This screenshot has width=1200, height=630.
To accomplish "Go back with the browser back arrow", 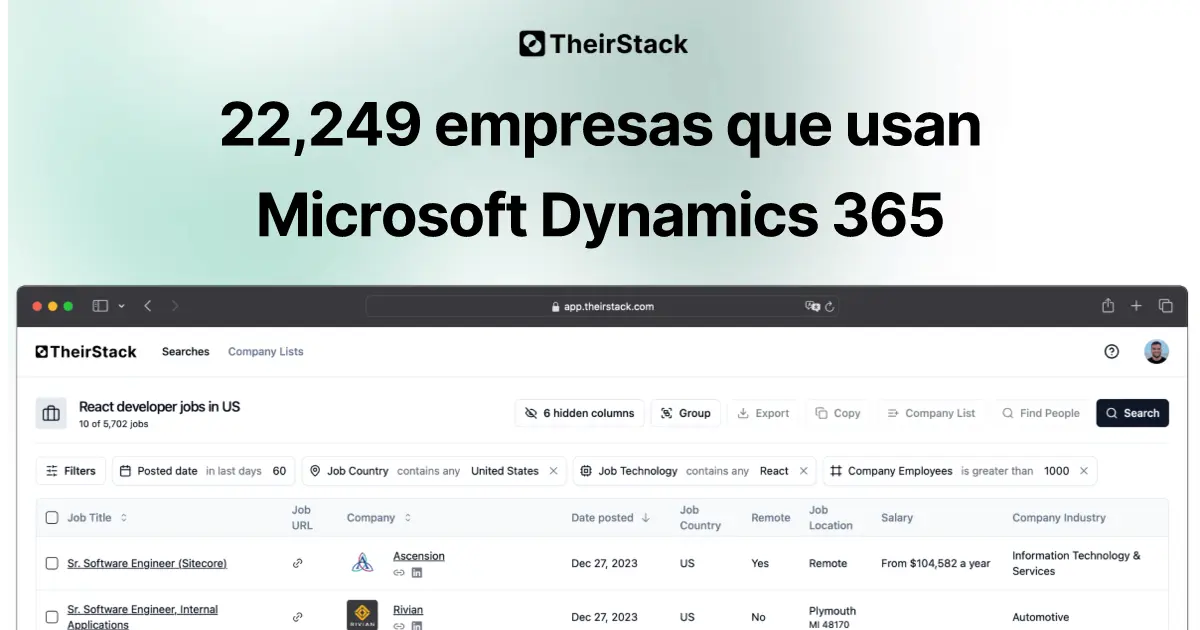I will click(x=147, y=306).
